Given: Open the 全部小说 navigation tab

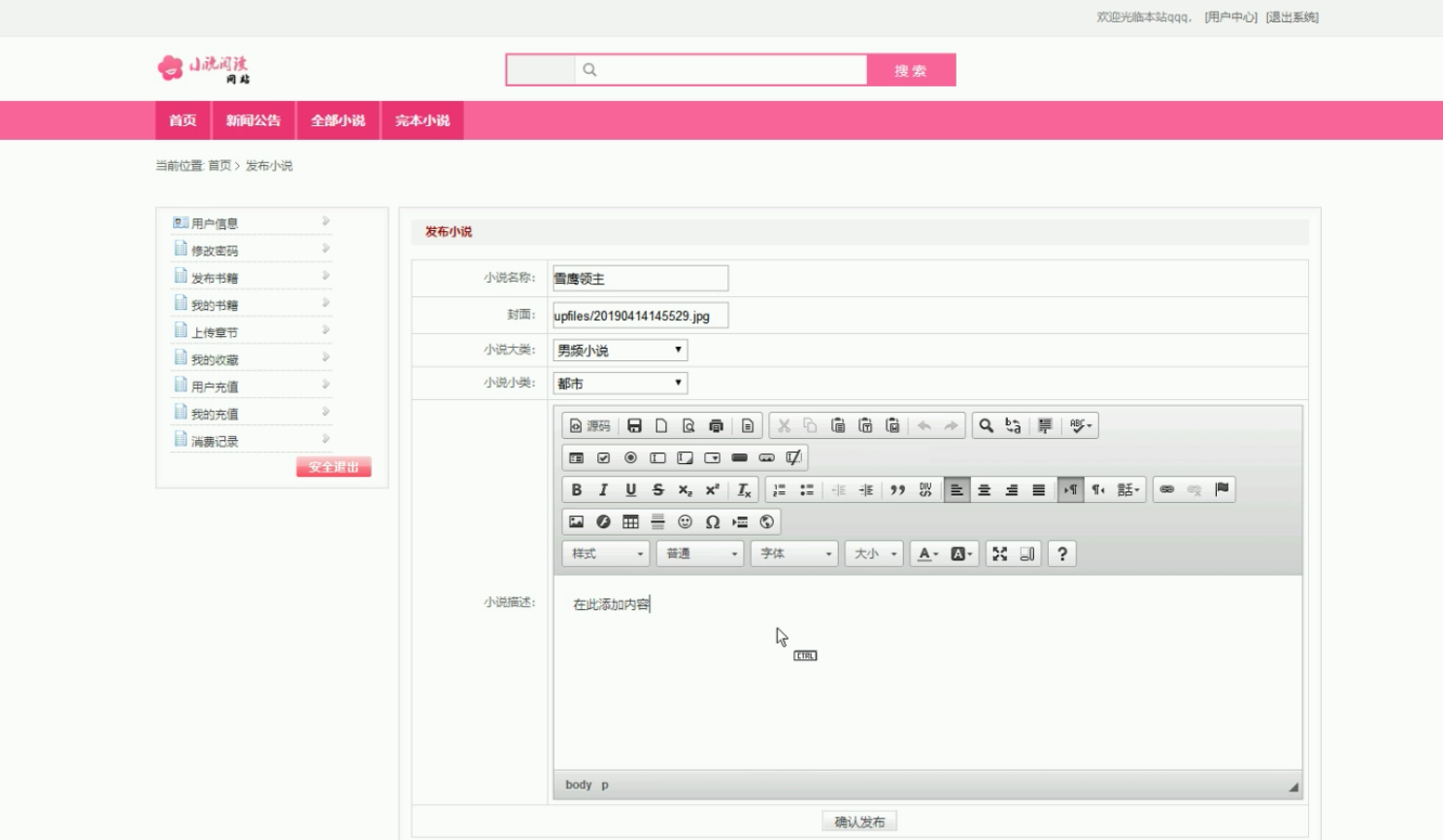Looking at the screenshot, I should pos(338,120).
